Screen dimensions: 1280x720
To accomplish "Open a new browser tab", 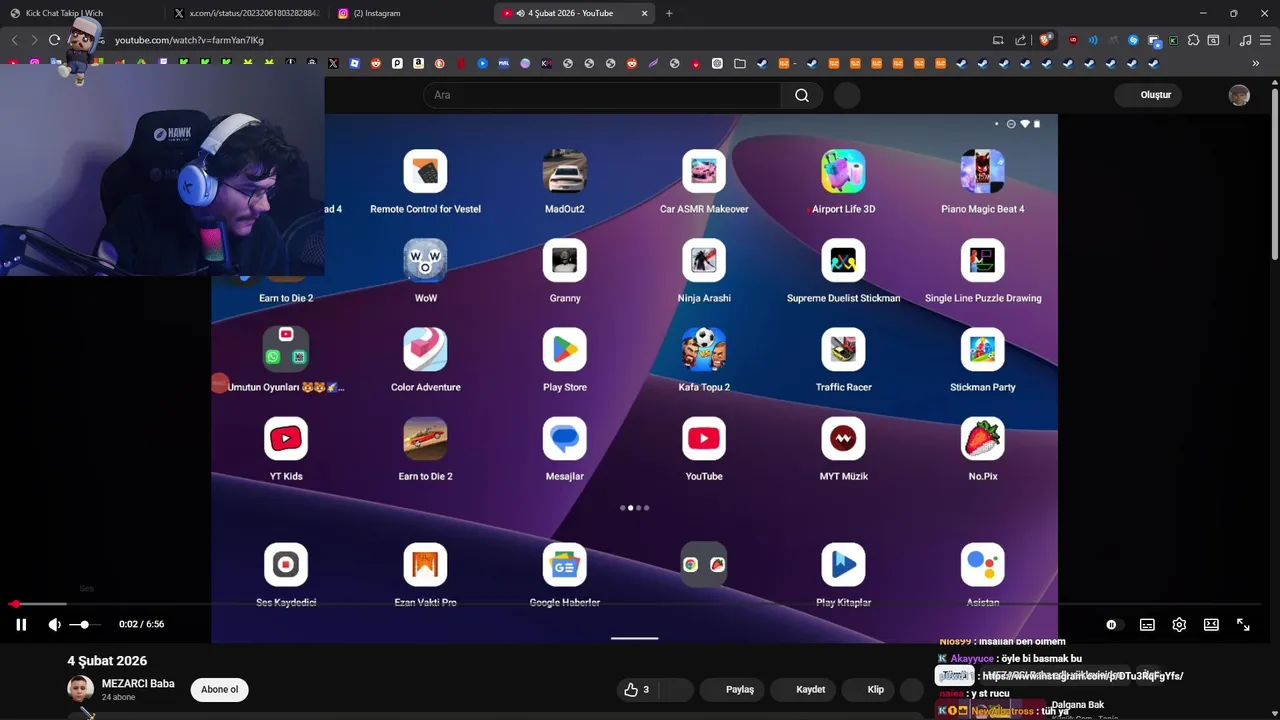I will point(669,13).
